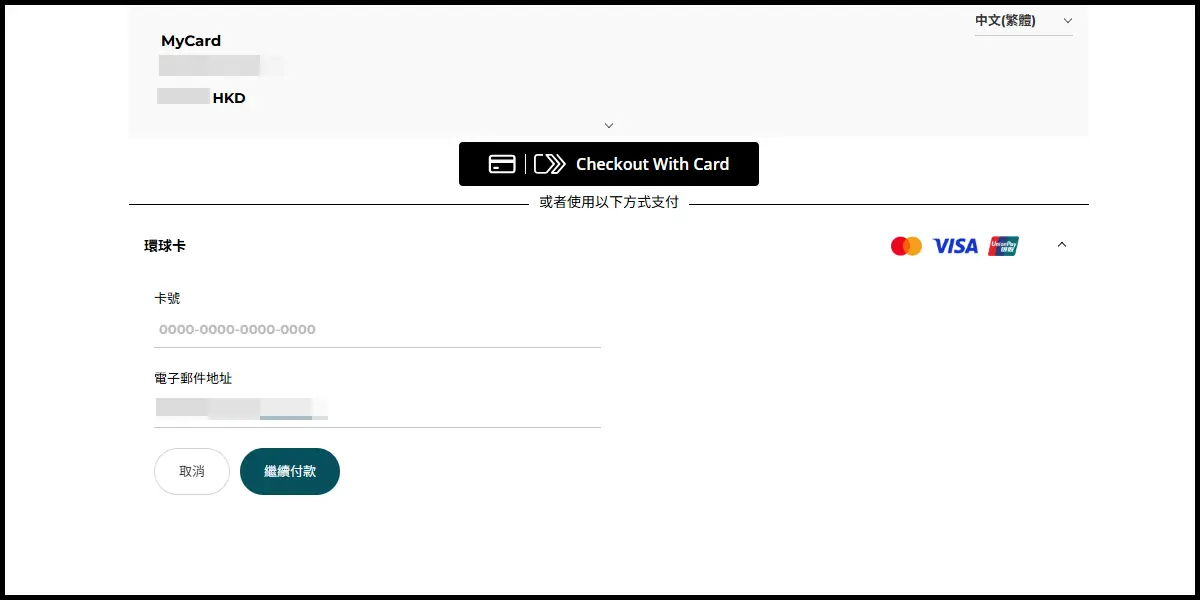Click the Checkout With Card button
1200x600 pixels.
point(609,164)
